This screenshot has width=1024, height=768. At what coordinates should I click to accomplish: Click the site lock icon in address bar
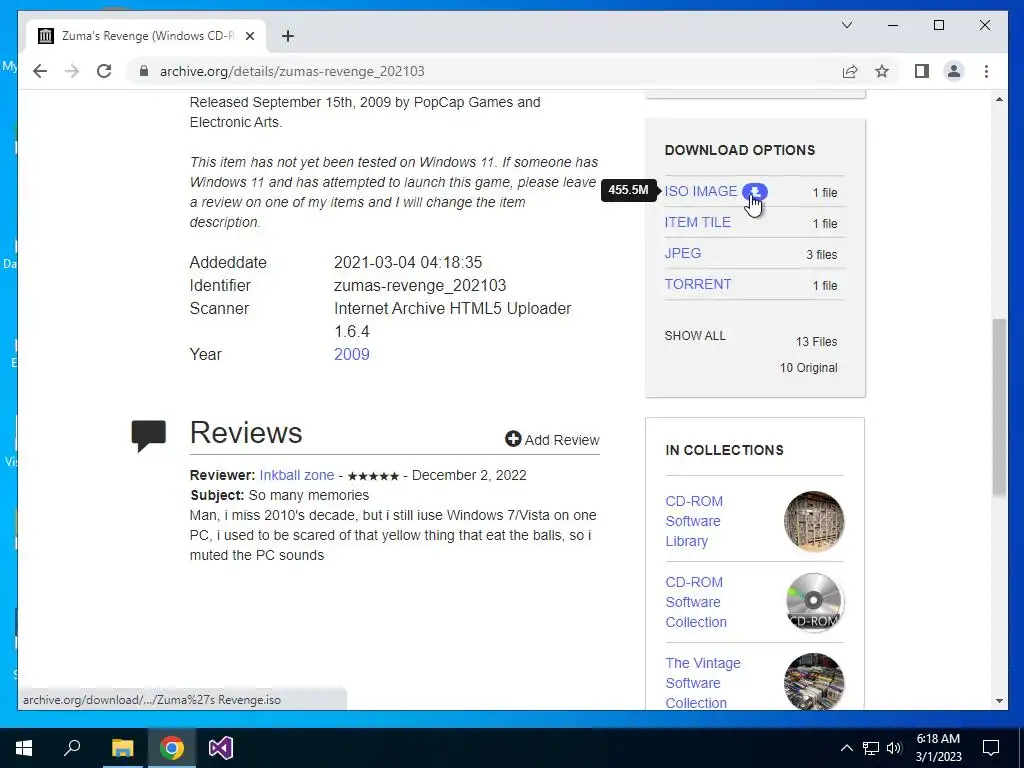(144, 71)
